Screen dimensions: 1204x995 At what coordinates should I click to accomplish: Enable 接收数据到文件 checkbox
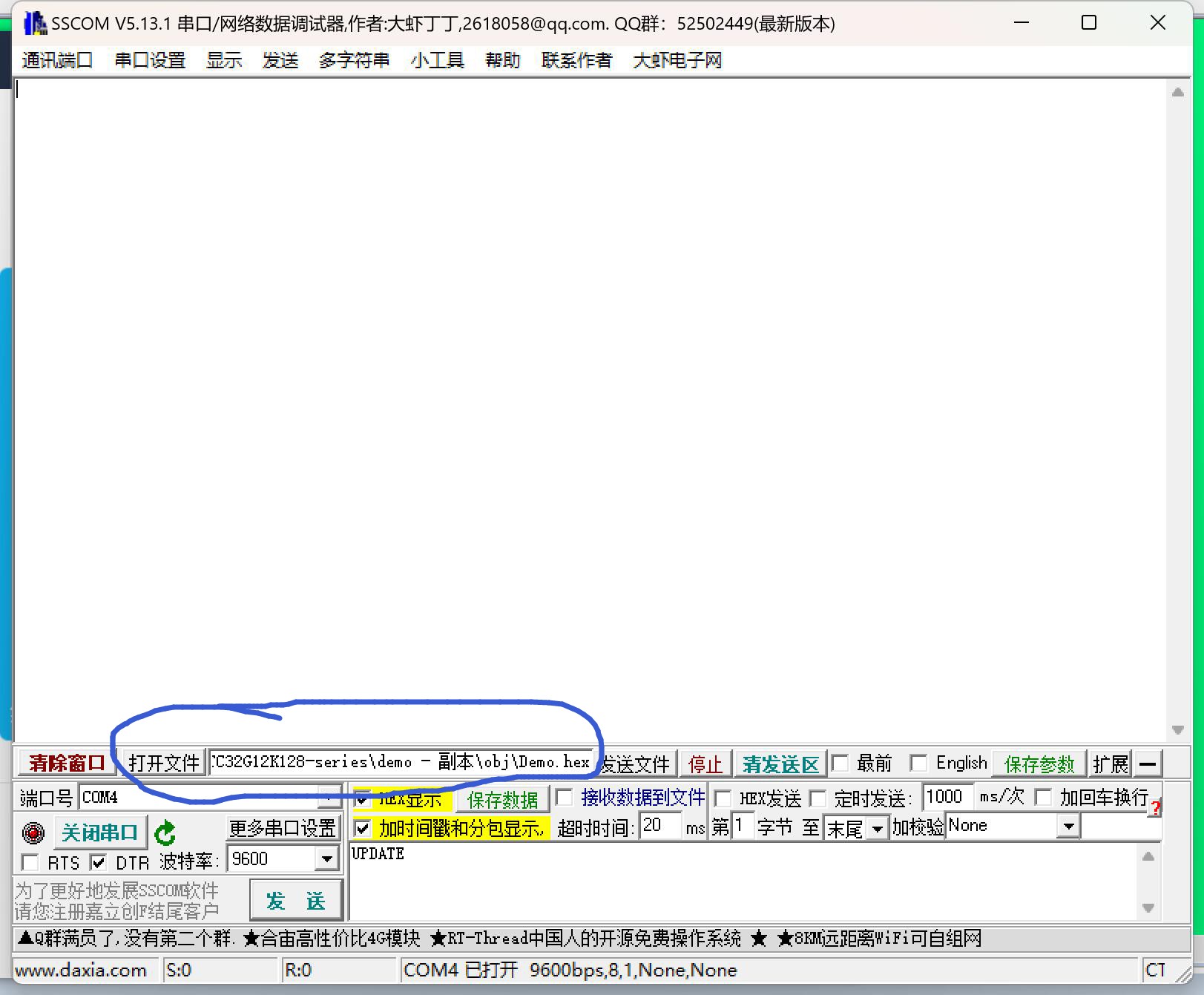[565, 798]
